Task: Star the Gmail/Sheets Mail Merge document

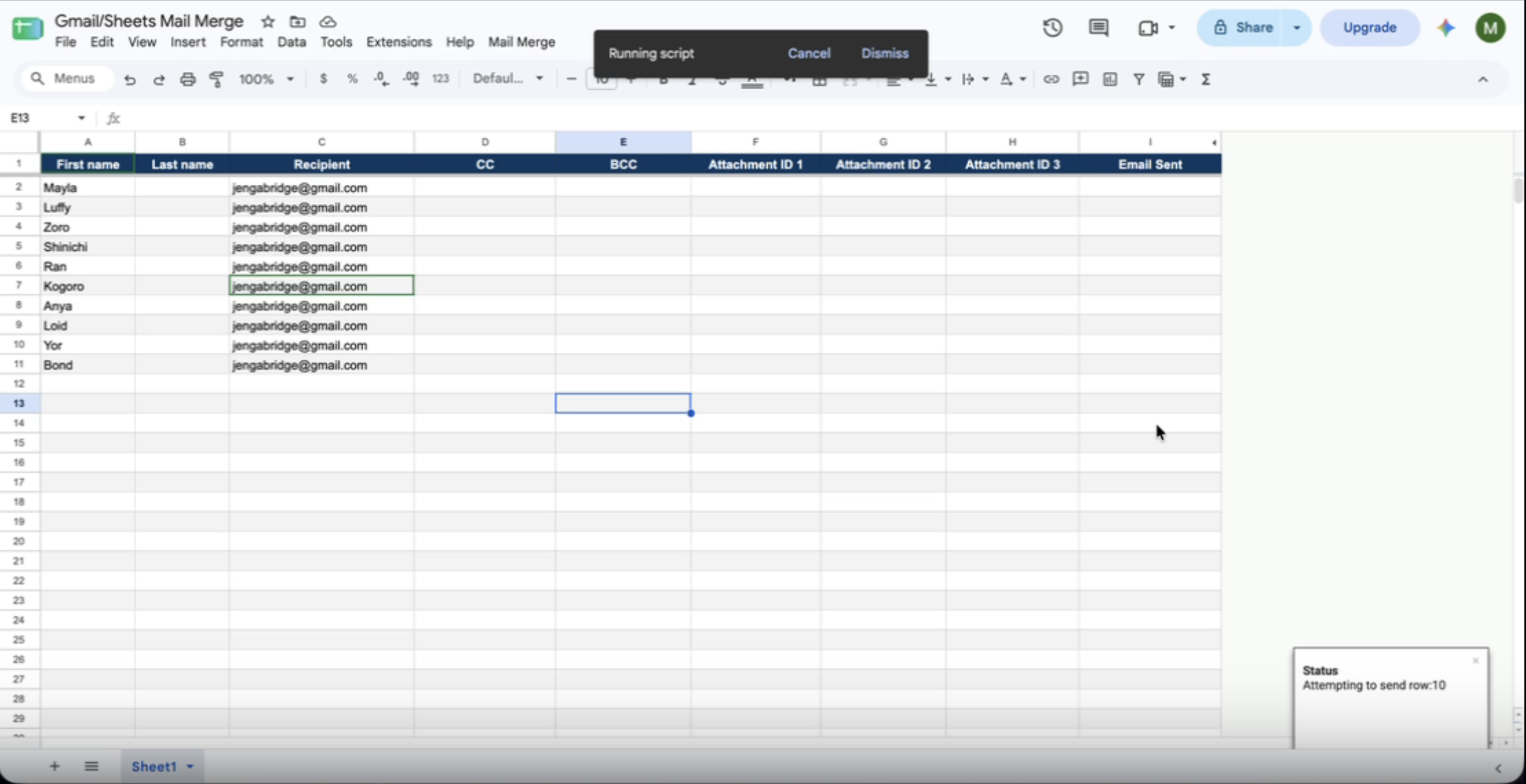Action: pyautogui.click(x=268, y=22)
